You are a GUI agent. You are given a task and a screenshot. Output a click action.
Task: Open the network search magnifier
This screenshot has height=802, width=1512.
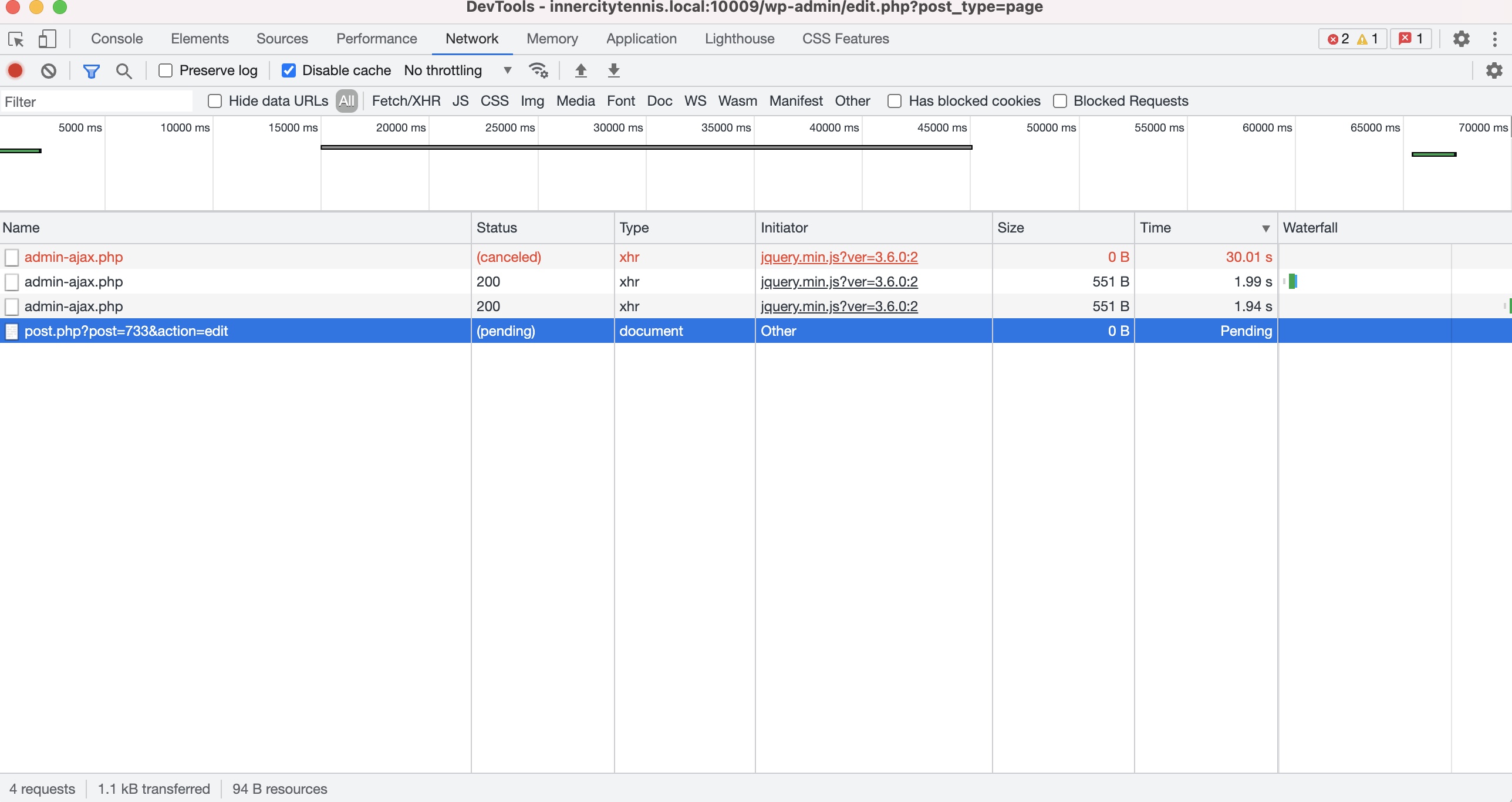(x=124, y=71)
